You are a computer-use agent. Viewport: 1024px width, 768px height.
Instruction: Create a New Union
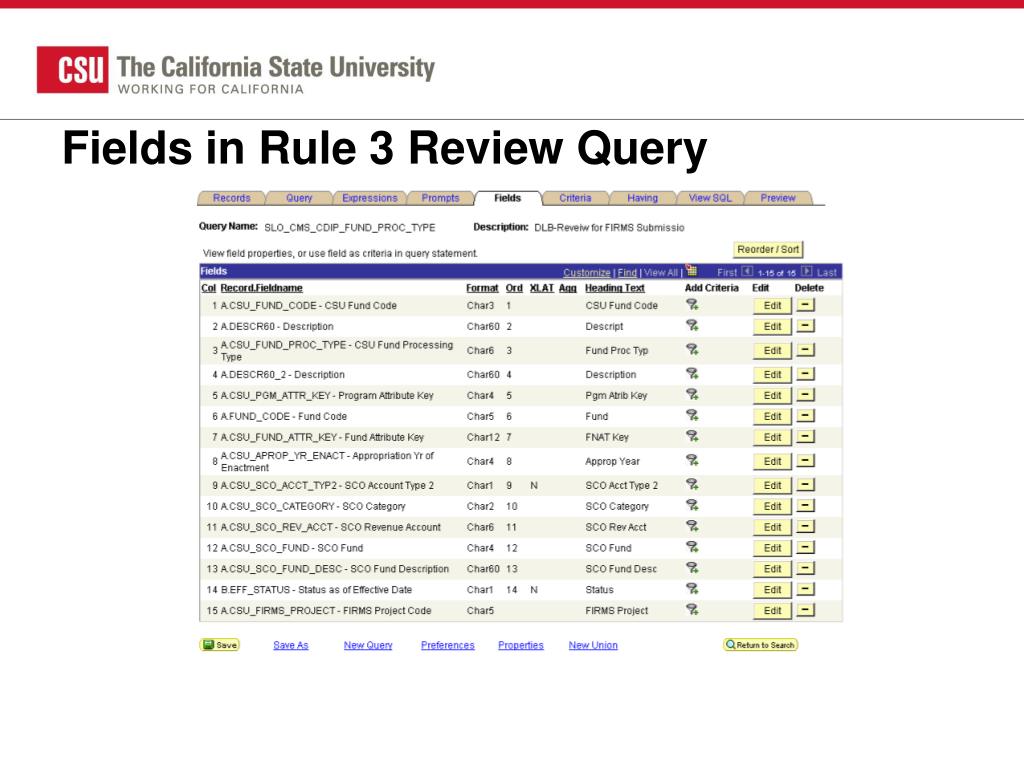pos(593,645)
